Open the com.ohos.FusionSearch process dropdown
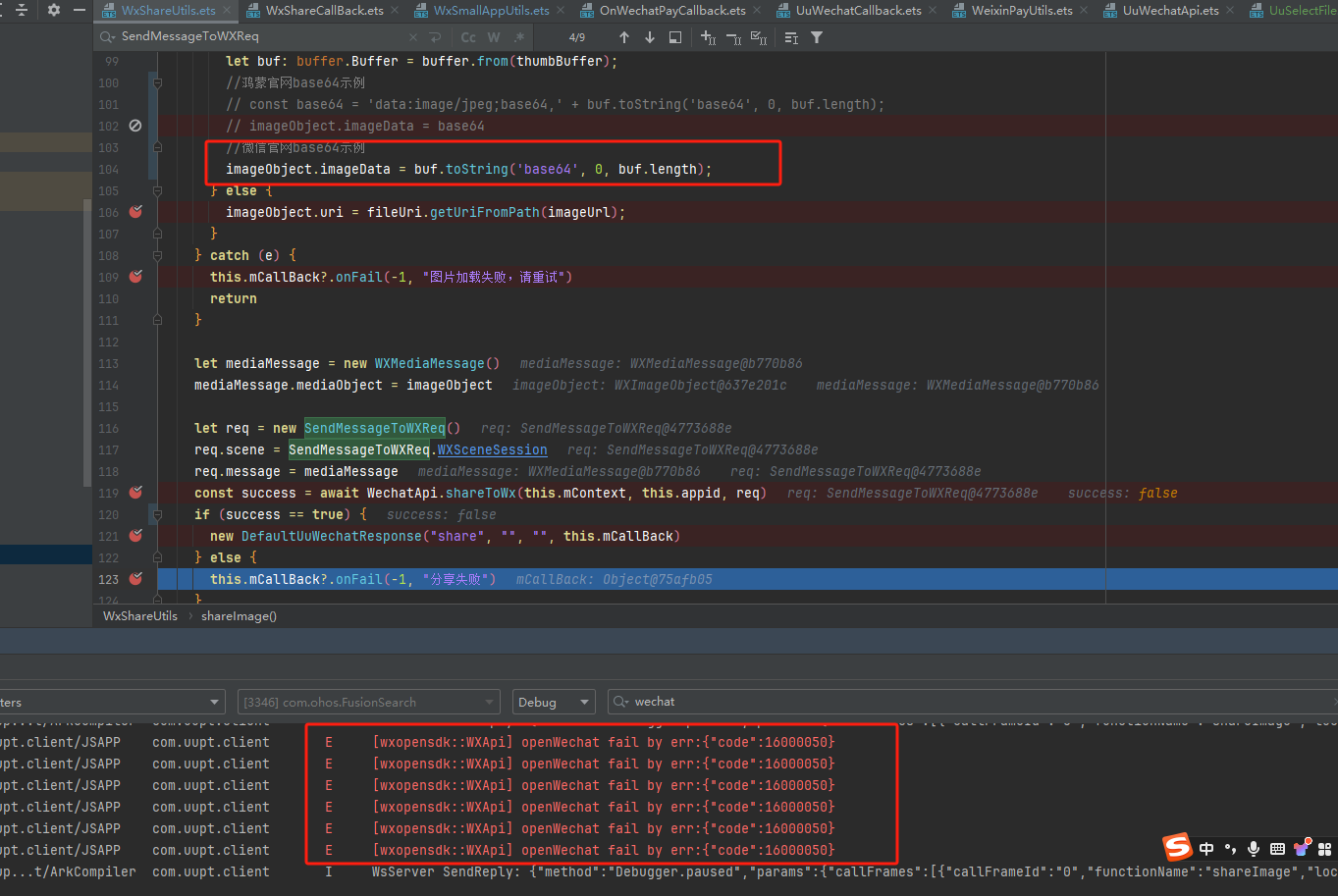Screen dimensions: 1338x896 (x=369, y=702)
